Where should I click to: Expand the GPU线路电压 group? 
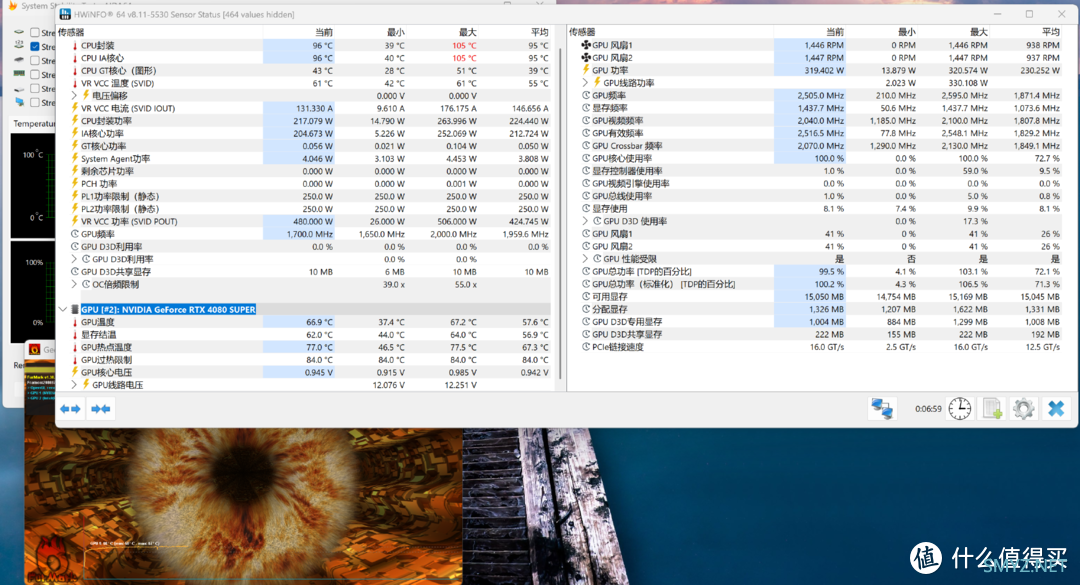(74, 384)
